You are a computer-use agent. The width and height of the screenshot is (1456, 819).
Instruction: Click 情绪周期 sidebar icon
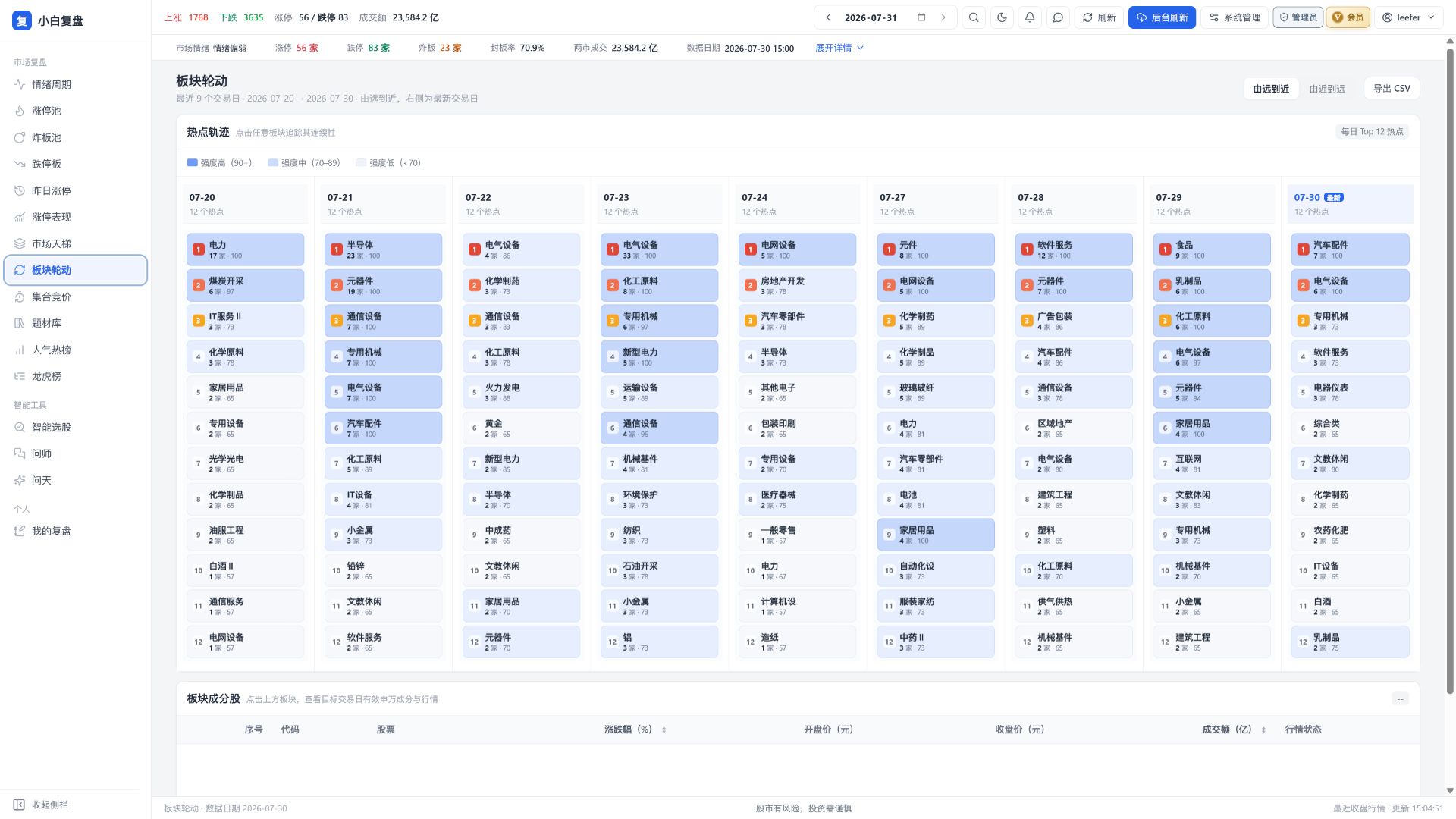pos(20,84)
